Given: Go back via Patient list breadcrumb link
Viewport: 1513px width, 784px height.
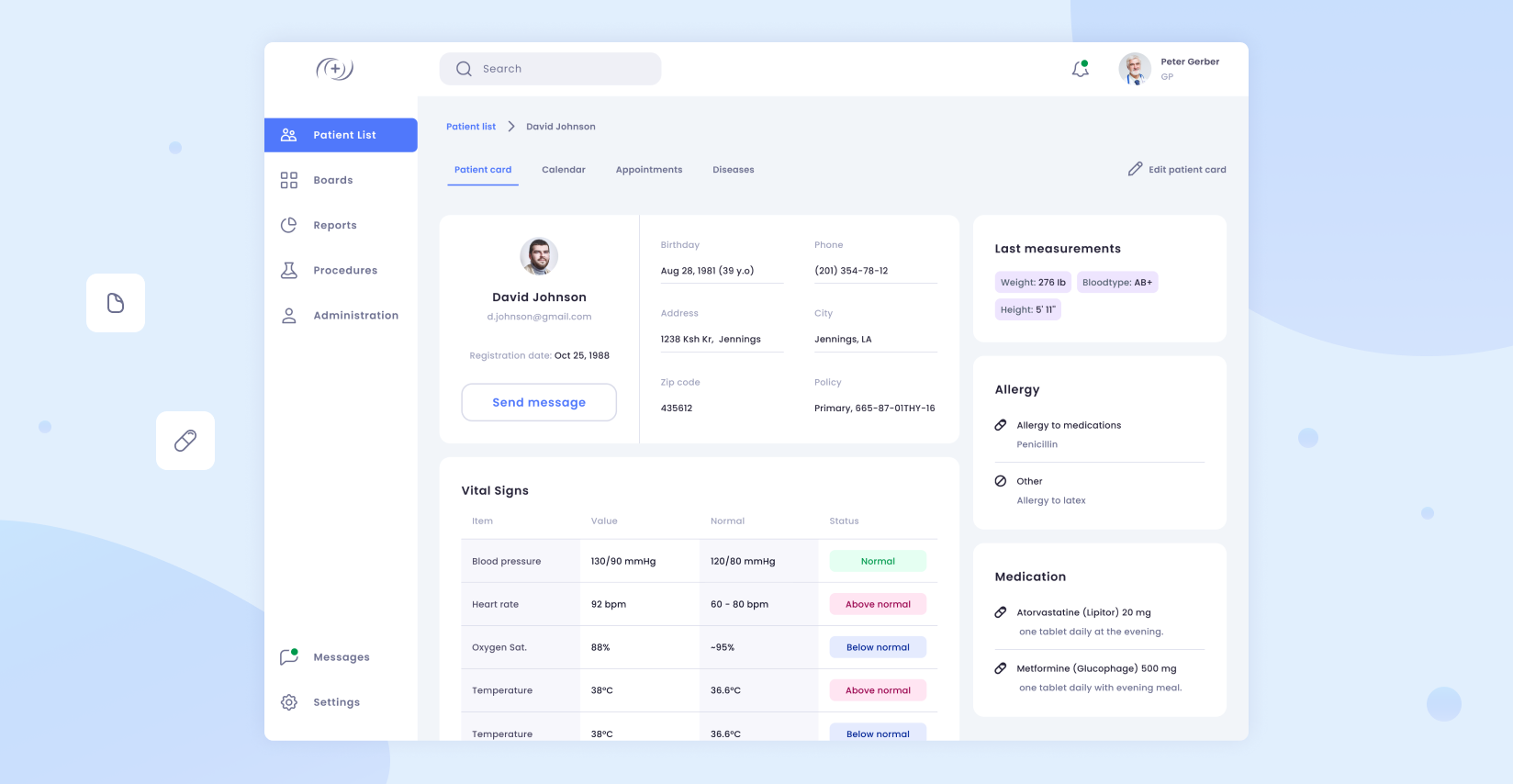Looking at the screenshot, I should pos(470,127).
